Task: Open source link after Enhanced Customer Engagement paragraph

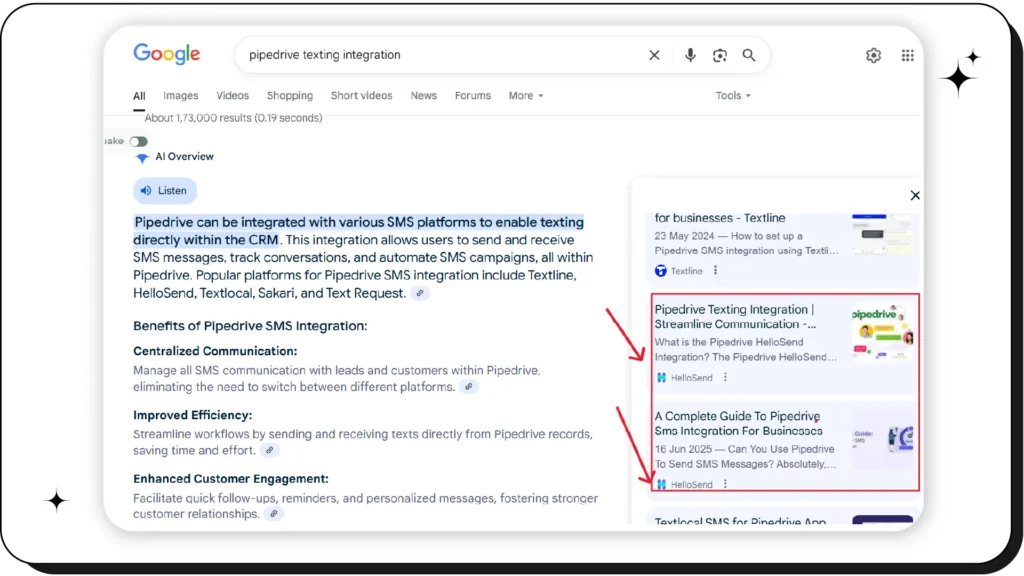Action: pyautogui.click(x=274, y=513)
